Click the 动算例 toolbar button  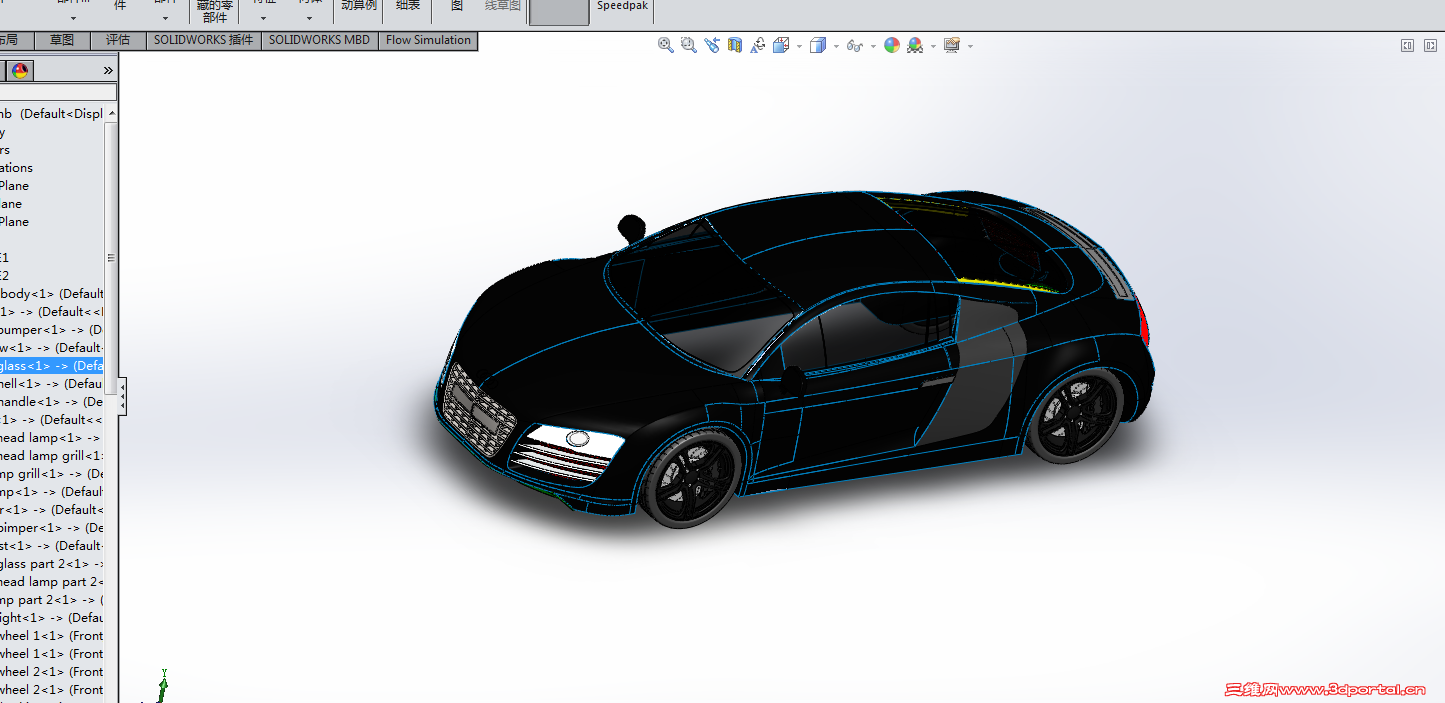click(x=359, y=6)
